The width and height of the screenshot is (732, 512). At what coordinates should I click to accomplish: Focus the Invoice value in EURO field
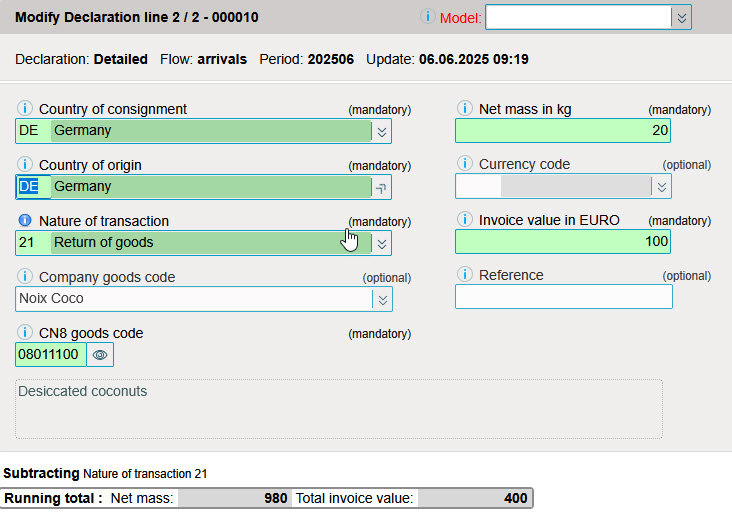pyautogui.click(x=562, y=242)
